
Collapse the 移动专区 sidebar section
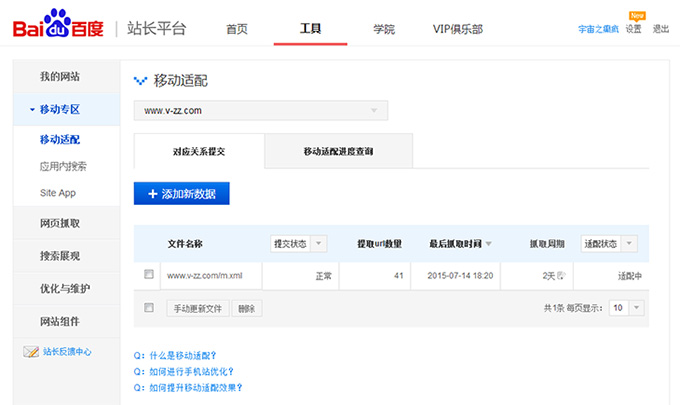[32, 109]
